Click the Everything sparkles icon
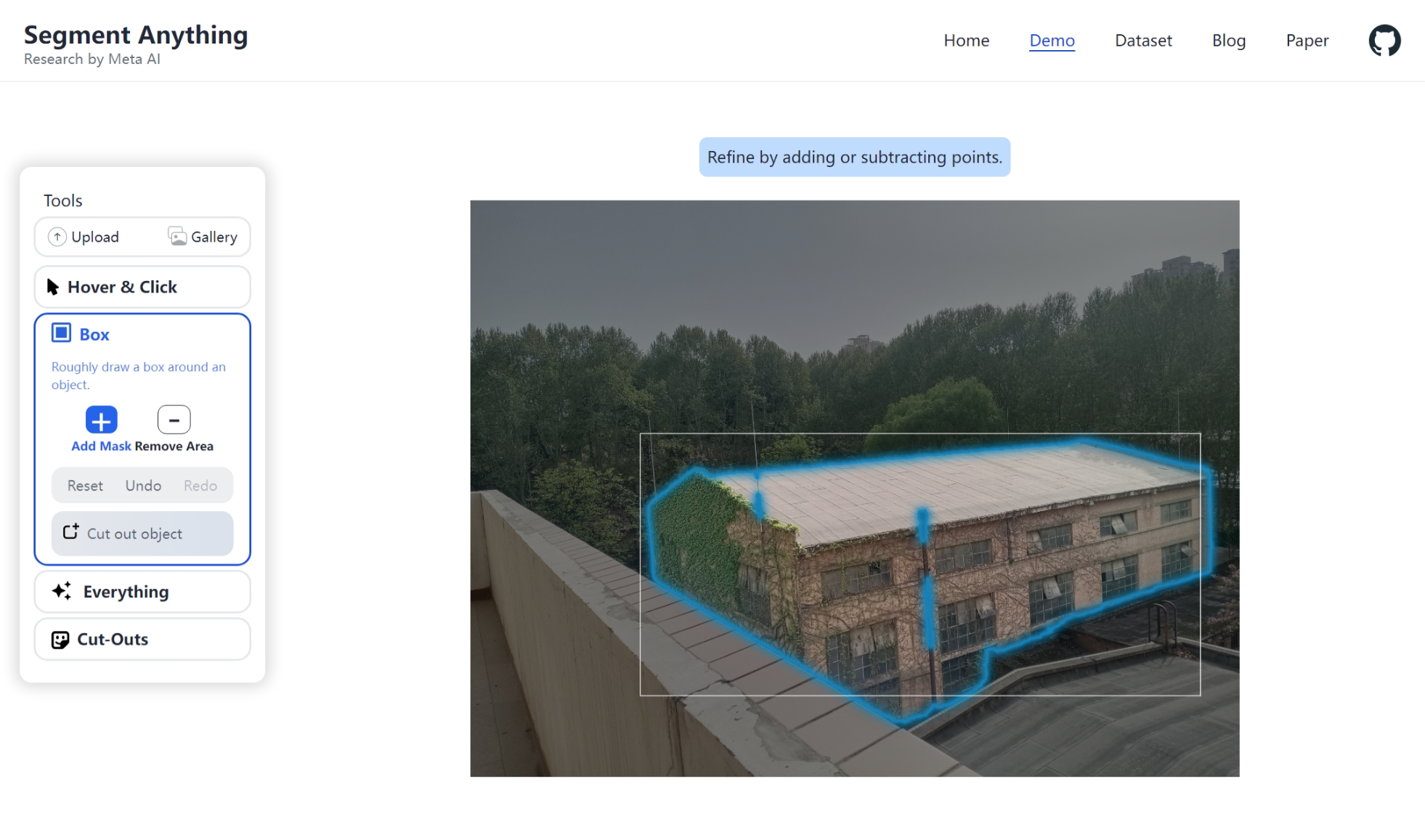This screenshot has width=1425, height=840. [x=62, y=591]
